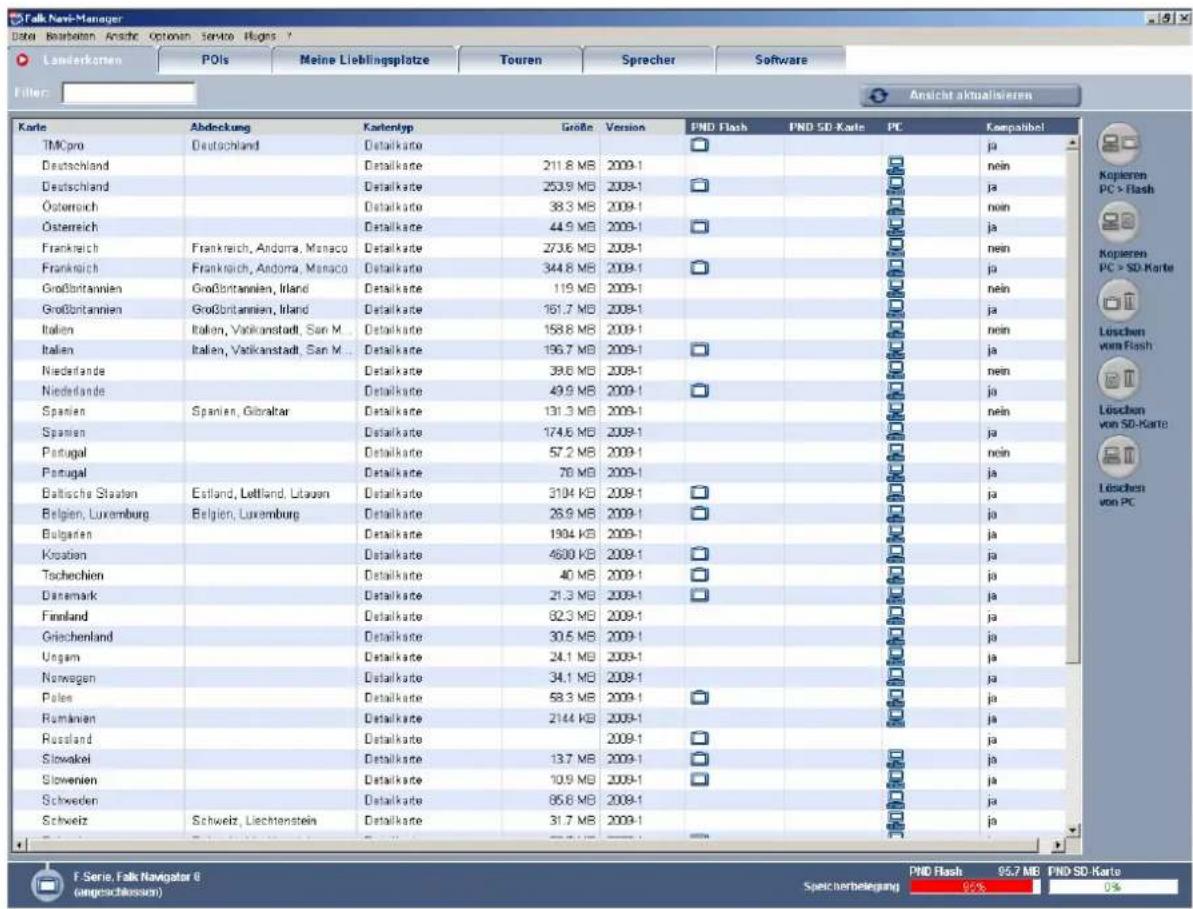Open the Optionen menu
This screenshot has width=1193, height=909.
tap(171, 36)
